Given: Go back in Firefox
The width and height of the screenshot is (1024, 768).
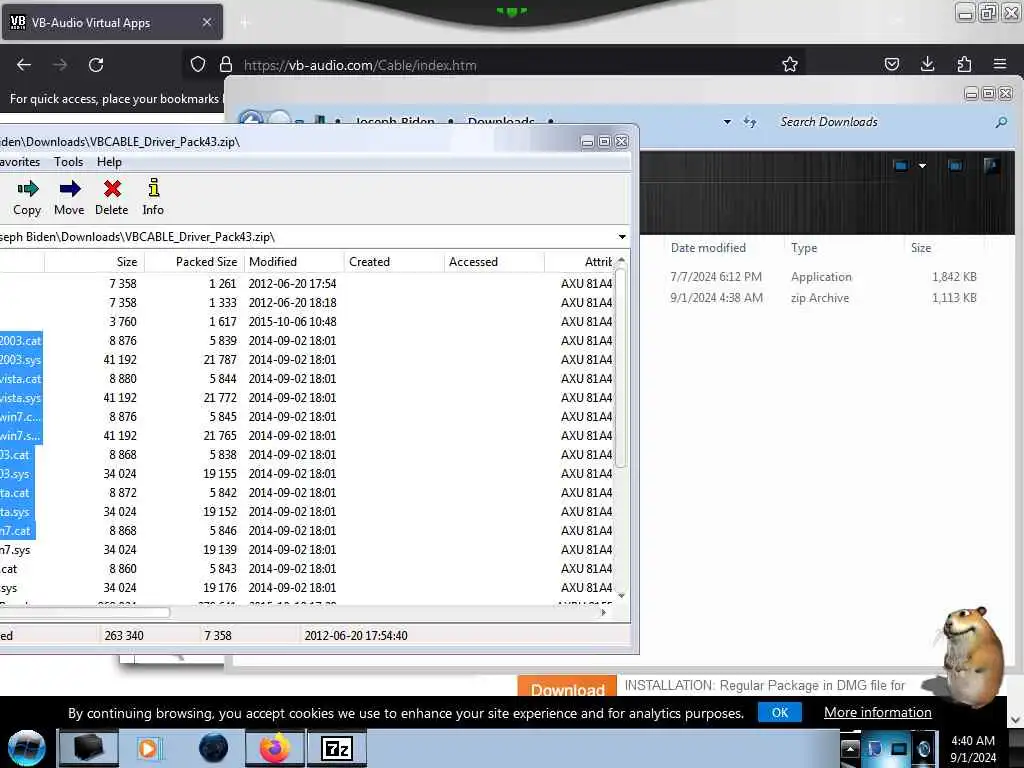Looking at the screenshot, I should tap(24, 65).
